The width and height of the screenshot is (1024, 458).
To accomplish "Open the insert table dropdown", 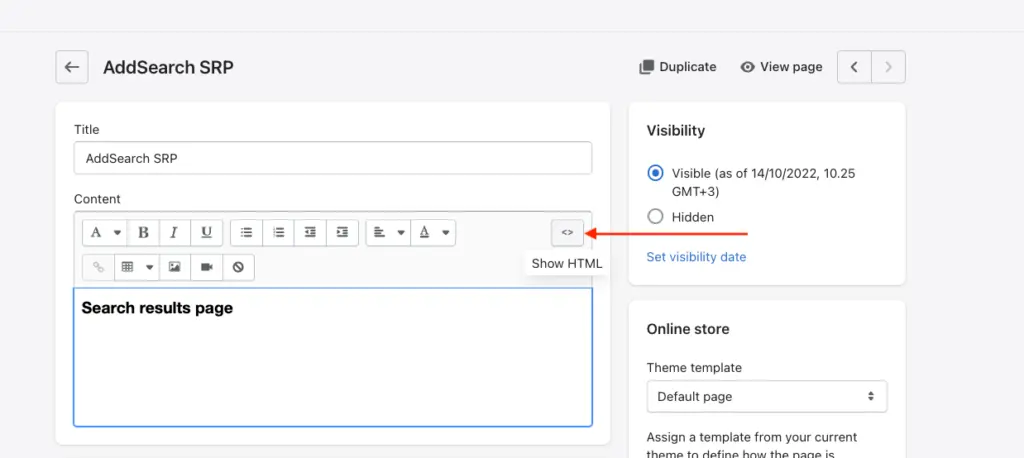I will 136,267.
